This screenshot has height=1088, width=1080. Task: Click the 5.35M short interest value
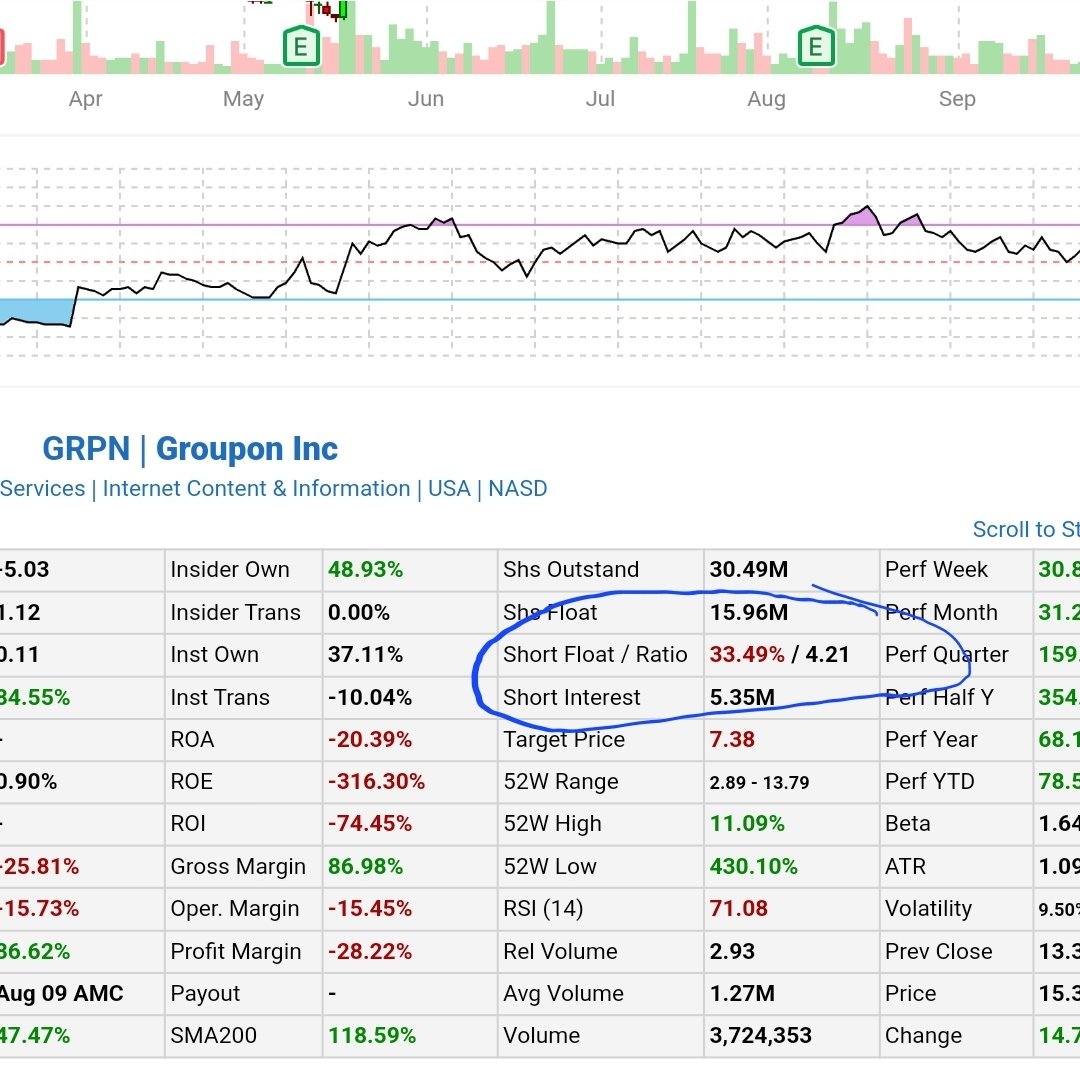coord(742,697)
